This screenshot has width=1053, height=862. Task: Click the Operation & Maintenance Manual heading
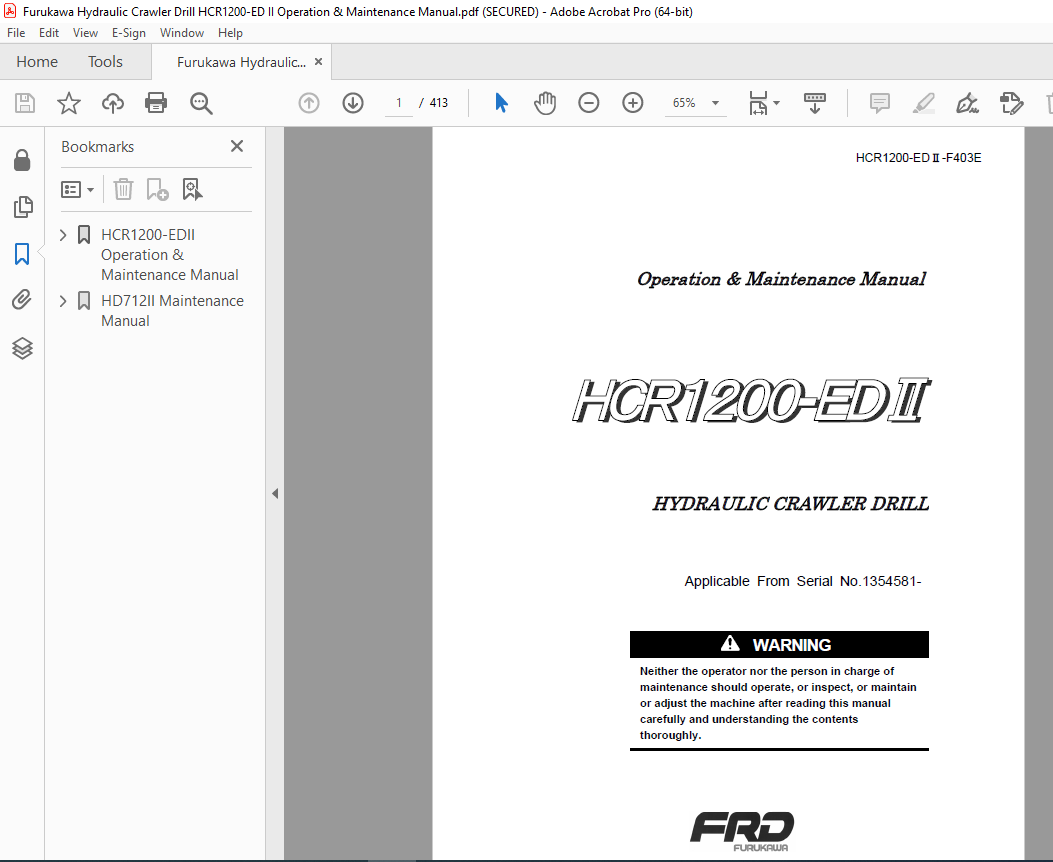[781, 279]
